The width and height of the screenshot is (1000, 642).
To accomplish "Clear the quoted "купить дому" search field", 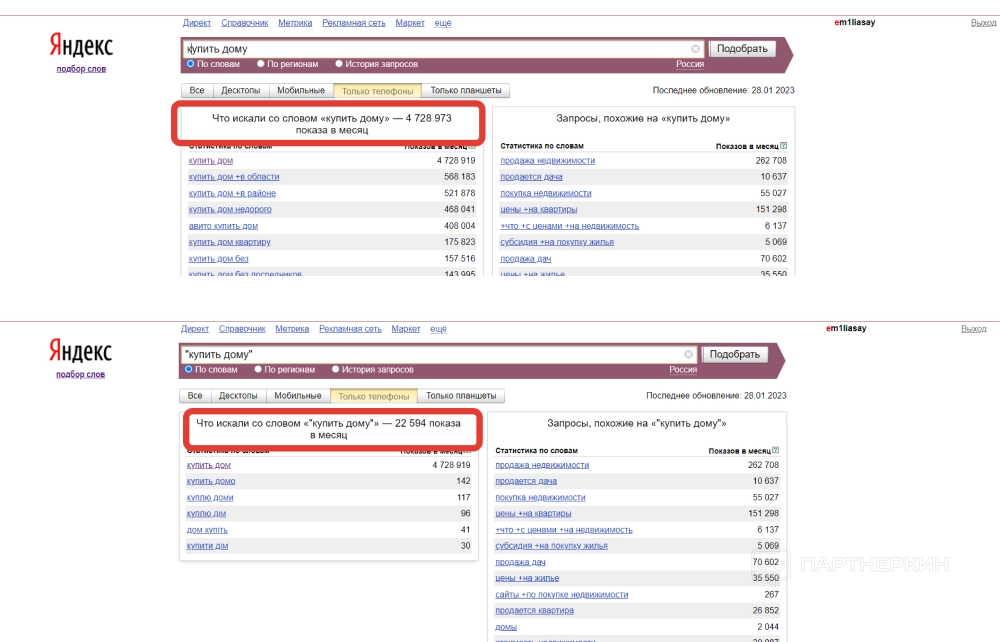I will tap(688, 354).
